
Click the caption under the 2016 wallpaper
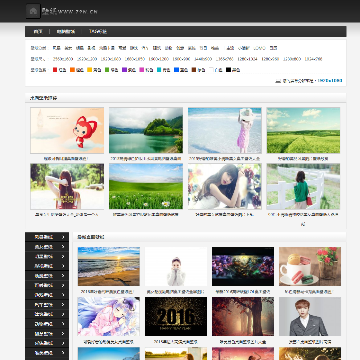[176, 342]
